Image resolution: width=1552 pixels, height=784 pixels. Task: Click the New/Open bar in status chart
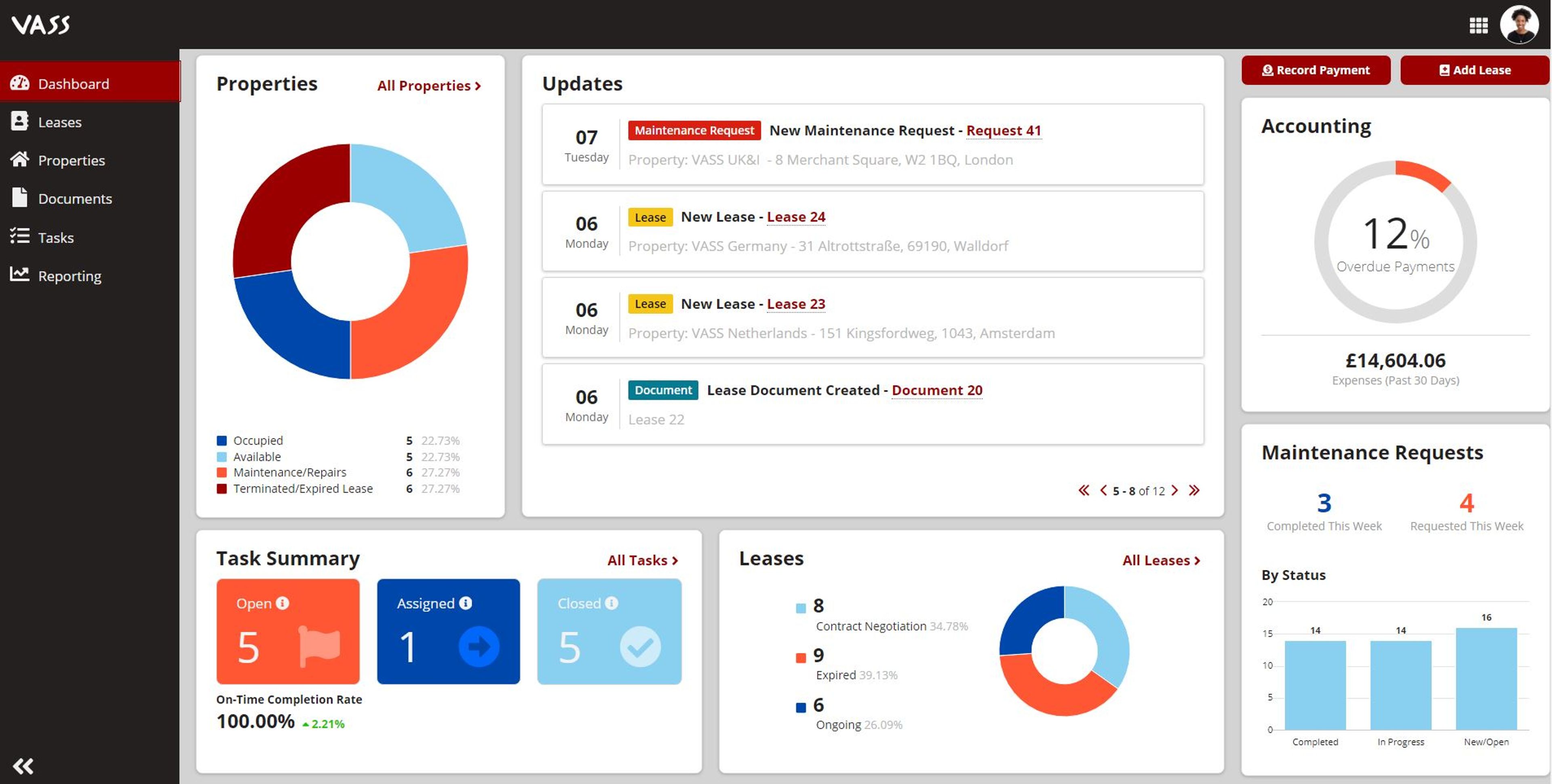click(1486, 679)
